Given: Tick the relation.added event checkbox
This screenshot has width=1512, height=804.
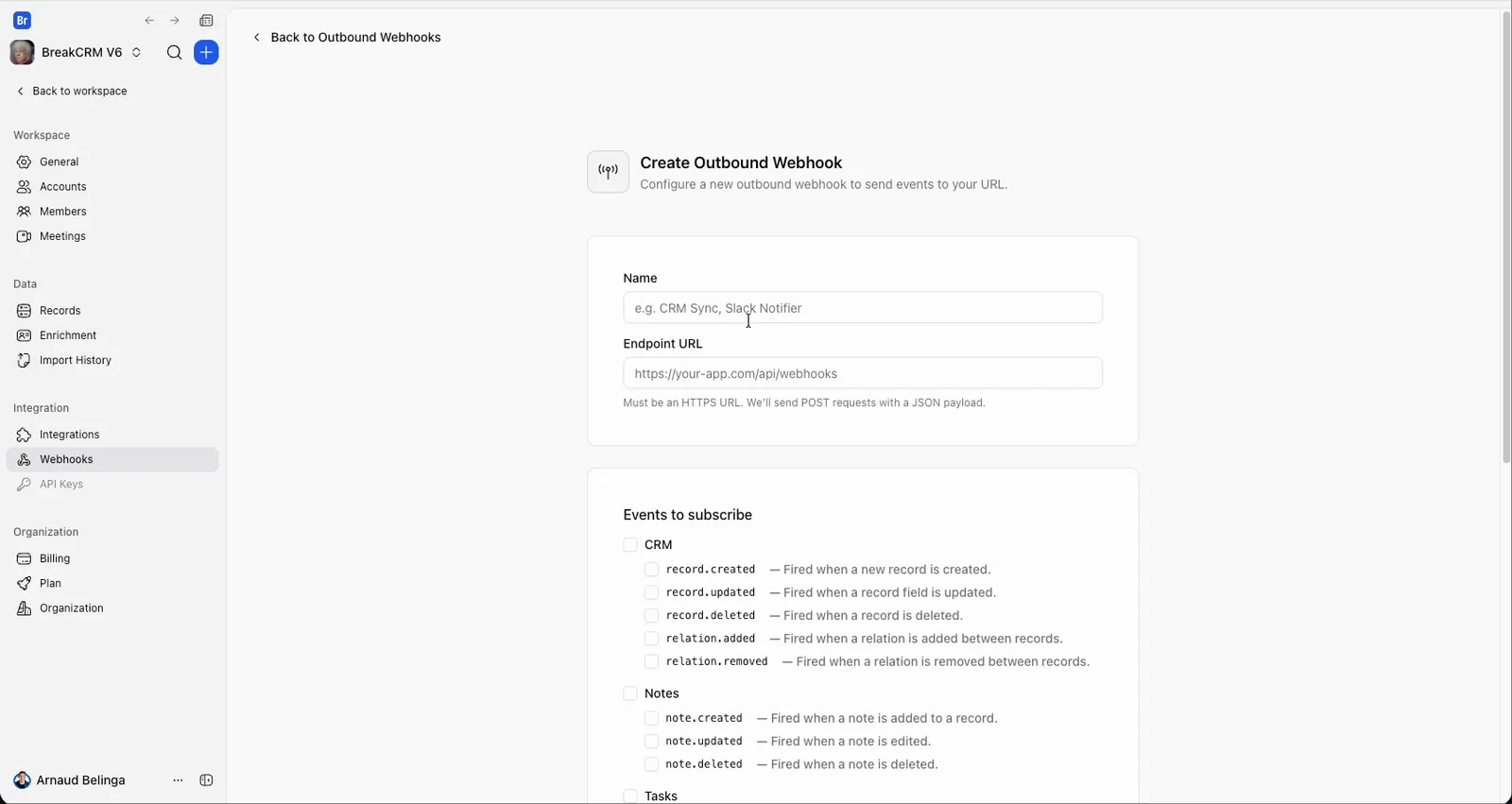Looking at the screenshot, I should pos(651,639).
